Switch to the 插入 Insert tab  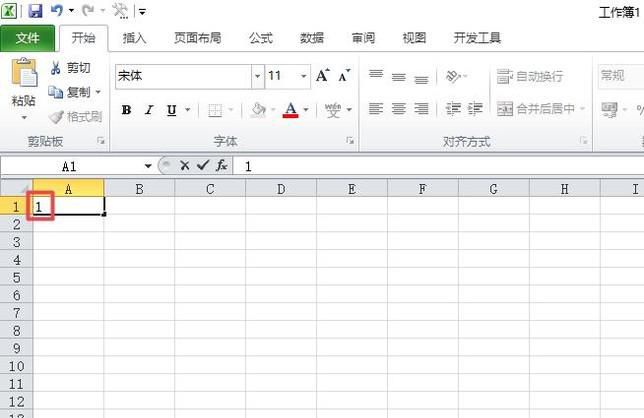point(134,38)
